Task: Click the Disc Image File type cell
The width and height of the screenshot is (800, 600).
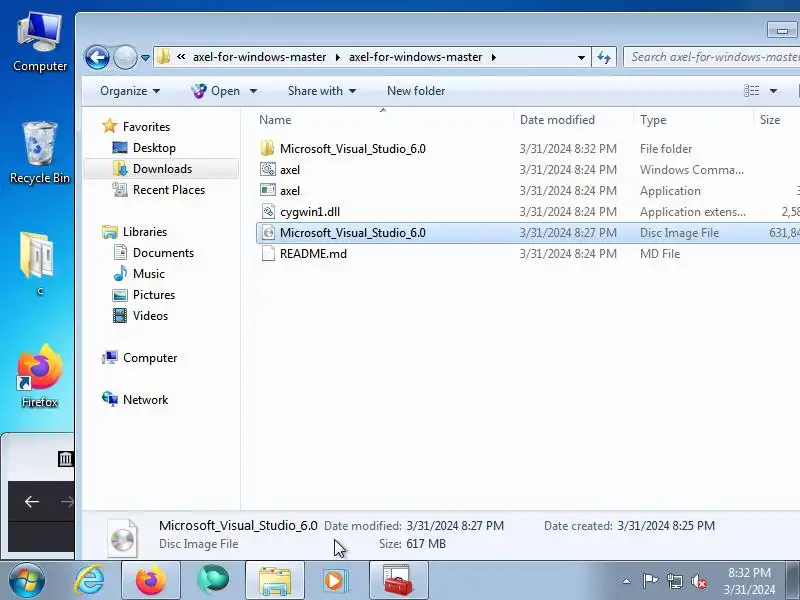Action: pos(679,233)
